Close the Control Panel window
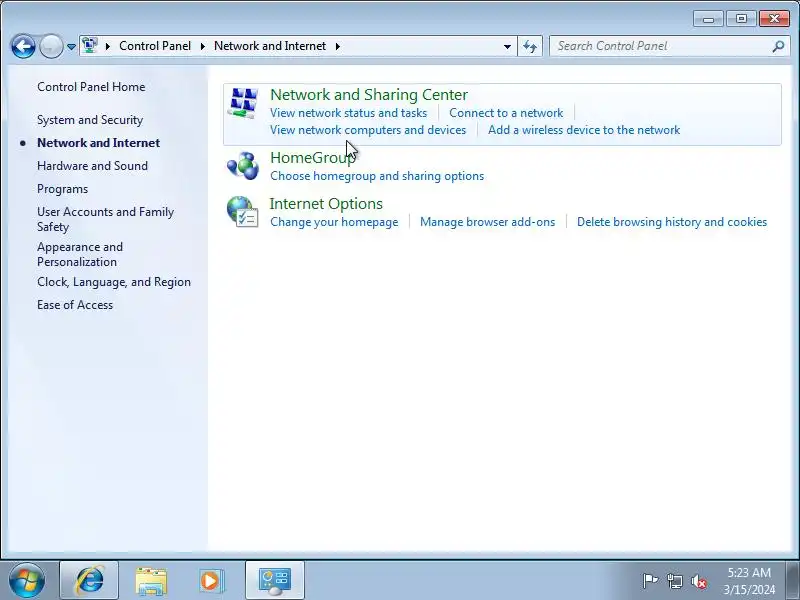The height and width of the screenshot is (600, 800). (774, 19)
